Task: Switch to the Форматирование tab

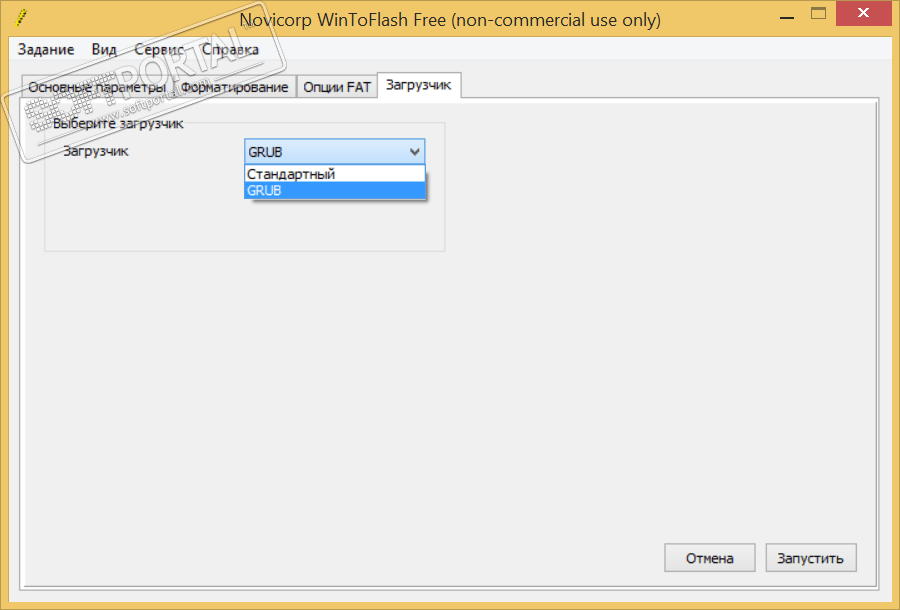Action: pos(235,87)
